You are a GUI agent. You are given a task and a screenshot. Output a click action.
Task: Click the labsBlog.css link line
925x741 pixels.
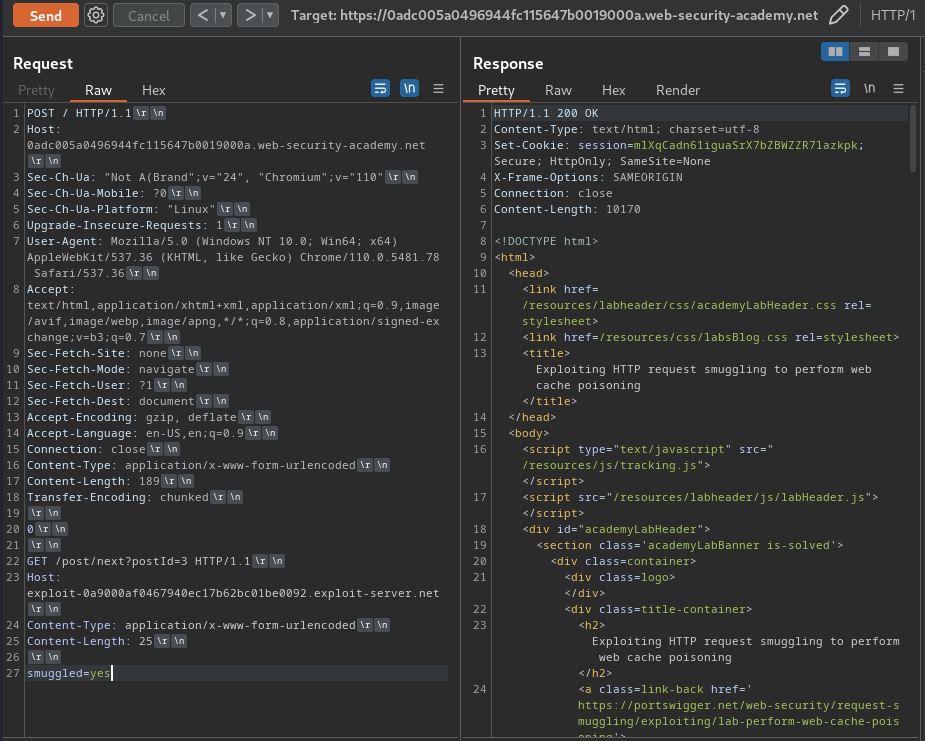[710, 337]
